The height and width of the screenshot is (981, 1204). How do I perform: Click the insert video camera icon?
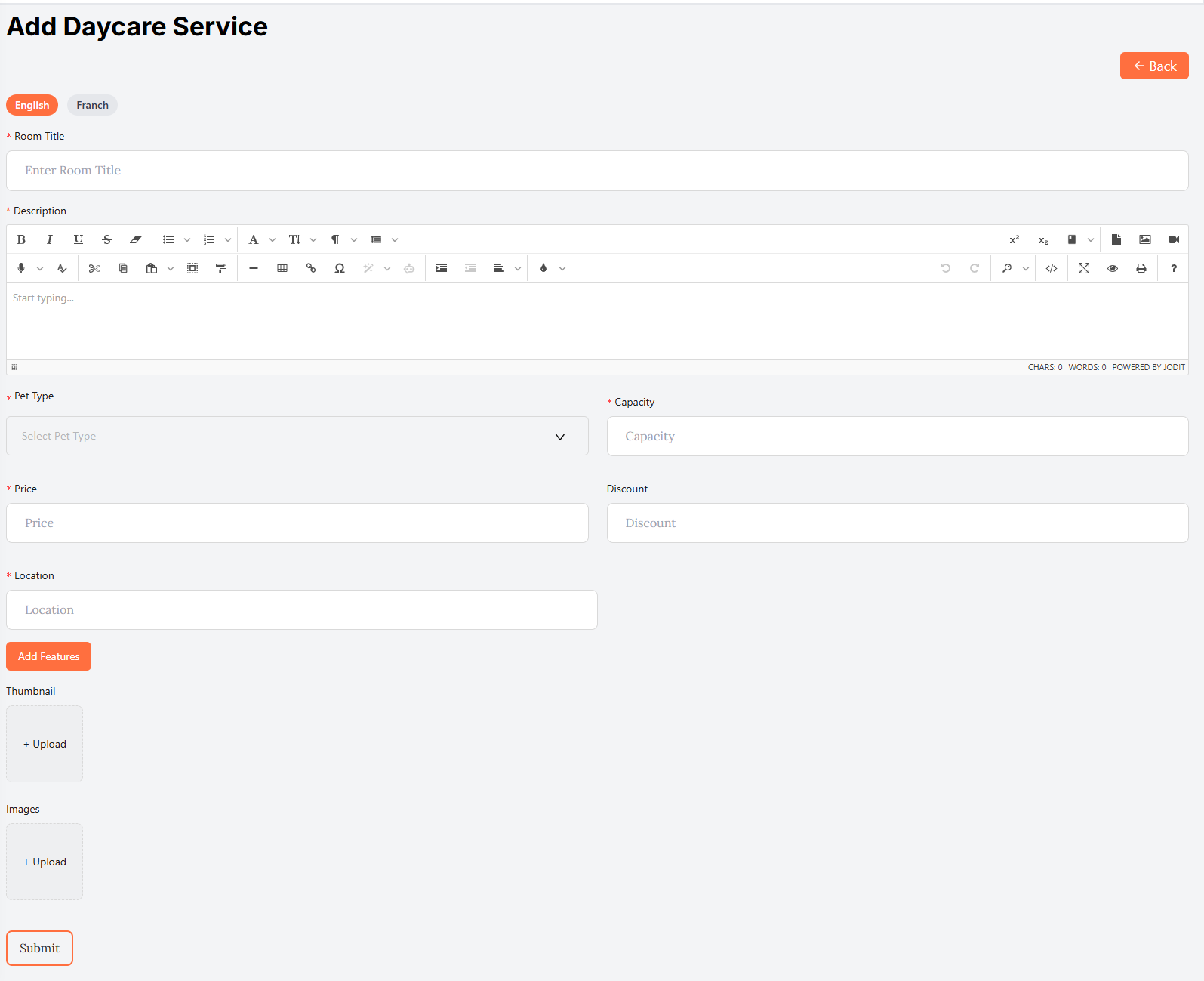1174,239
